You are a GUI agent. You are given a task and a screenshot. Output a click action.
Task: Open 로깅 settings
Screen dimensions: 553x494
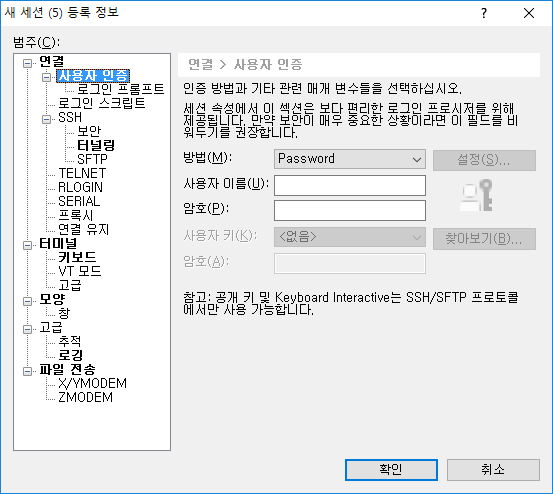pyautogui.click(x=71, y=355)
